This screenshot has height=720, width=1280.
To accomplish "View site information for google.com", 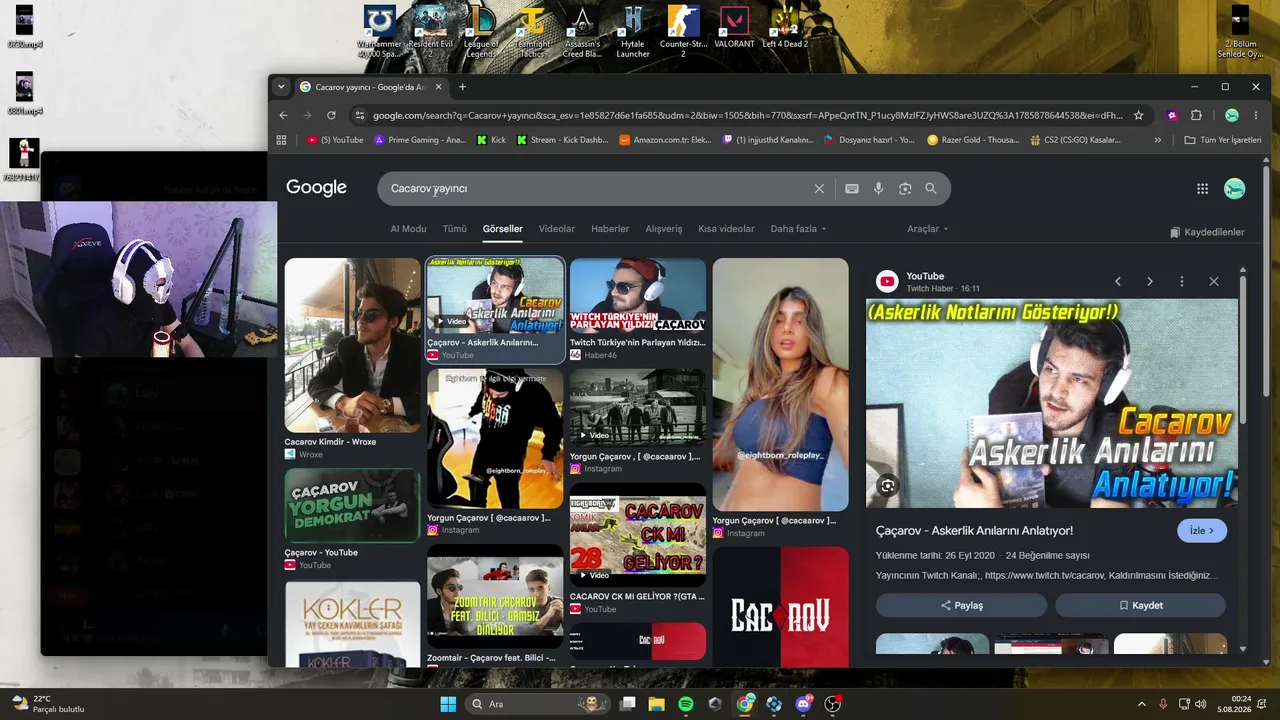I will tap(359, 115).
